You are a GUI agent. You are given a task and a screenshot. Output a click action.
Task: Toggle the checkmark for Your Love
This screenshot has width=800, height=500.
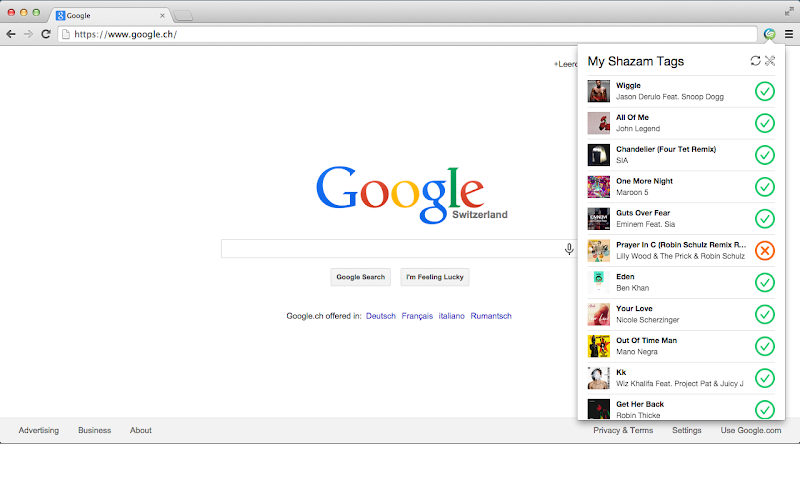(x=764, y=314)
